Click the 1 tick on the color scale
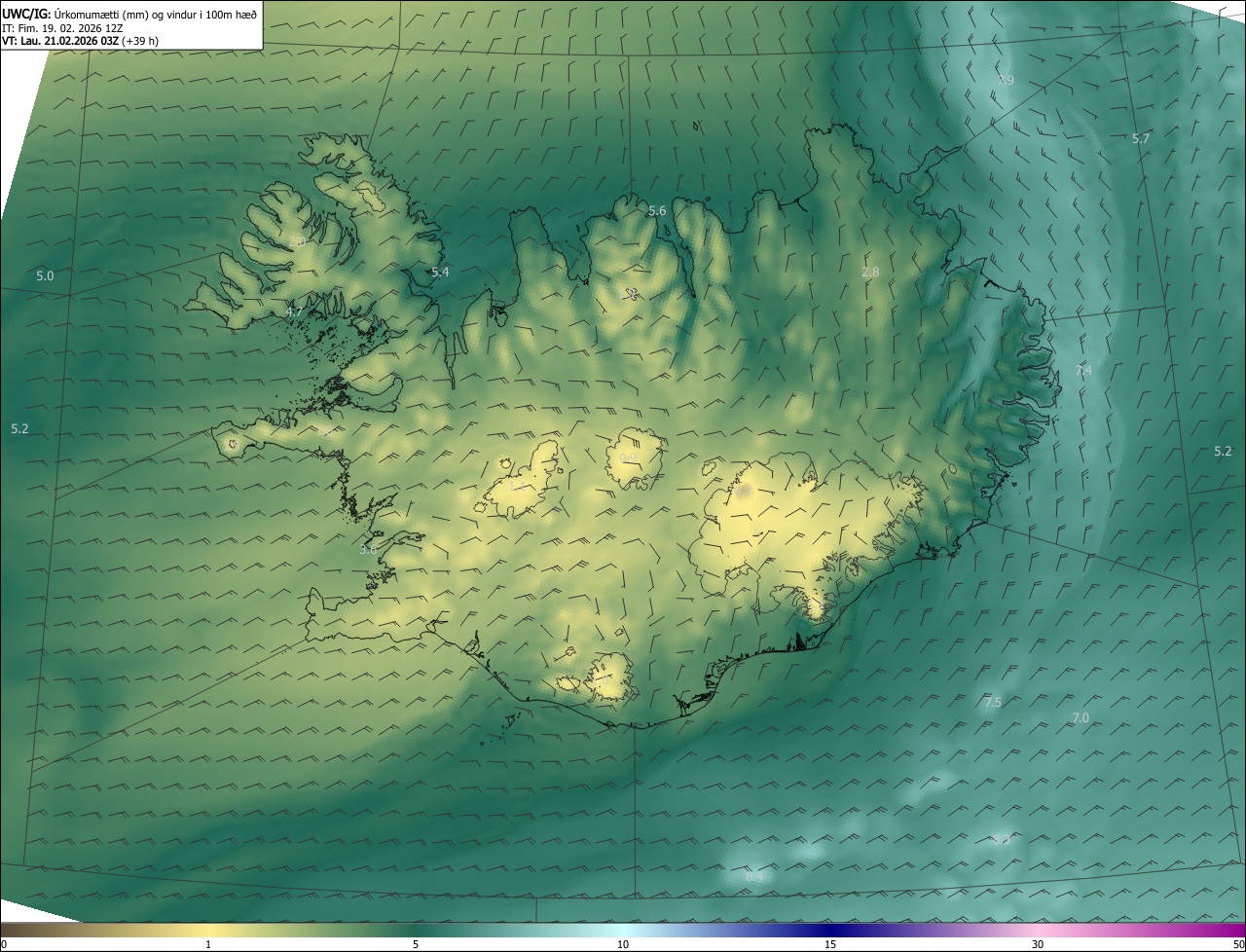Screen dimensions: 1246x952 pyautogui.click(x=208, y=944)
